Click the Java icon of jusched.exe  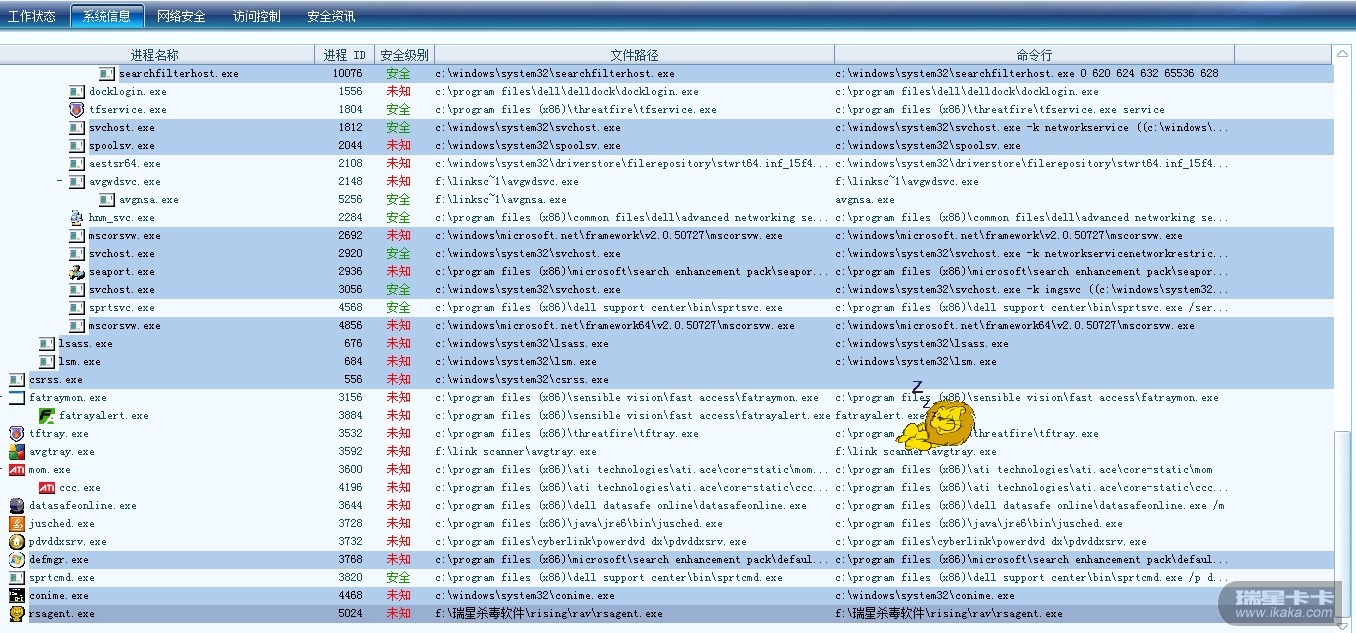[x=17, y=523]
